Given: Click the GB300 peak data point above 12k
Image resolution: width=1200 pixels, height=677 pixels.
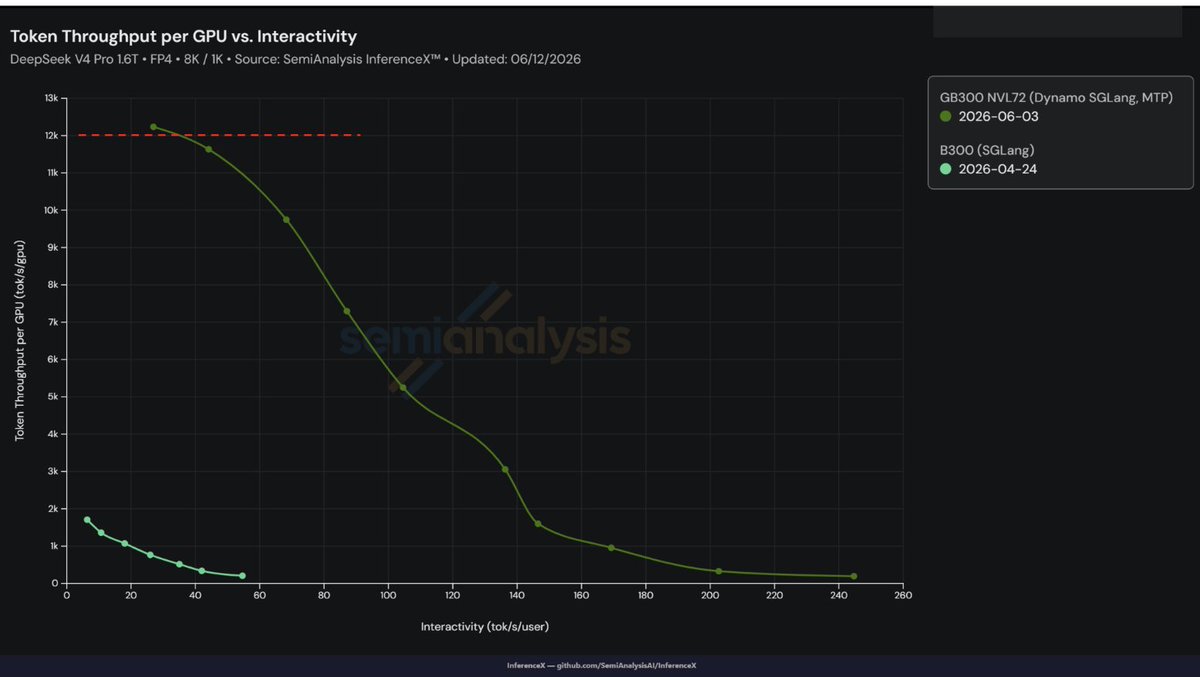Looking at the screenshot, I should click(153, 127).
